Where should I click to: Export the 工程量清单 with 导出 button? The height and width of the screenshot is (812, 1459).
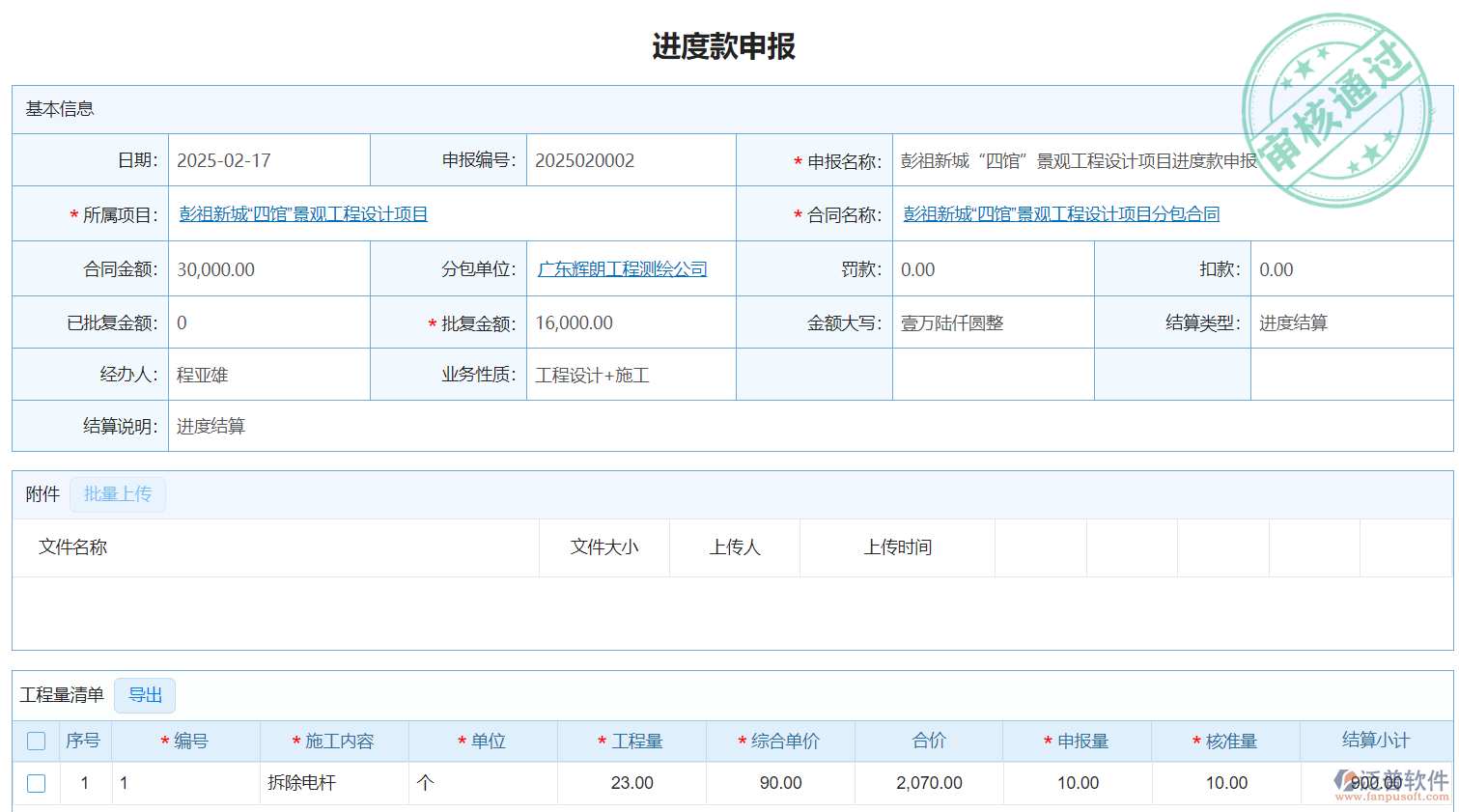[145, 695]
